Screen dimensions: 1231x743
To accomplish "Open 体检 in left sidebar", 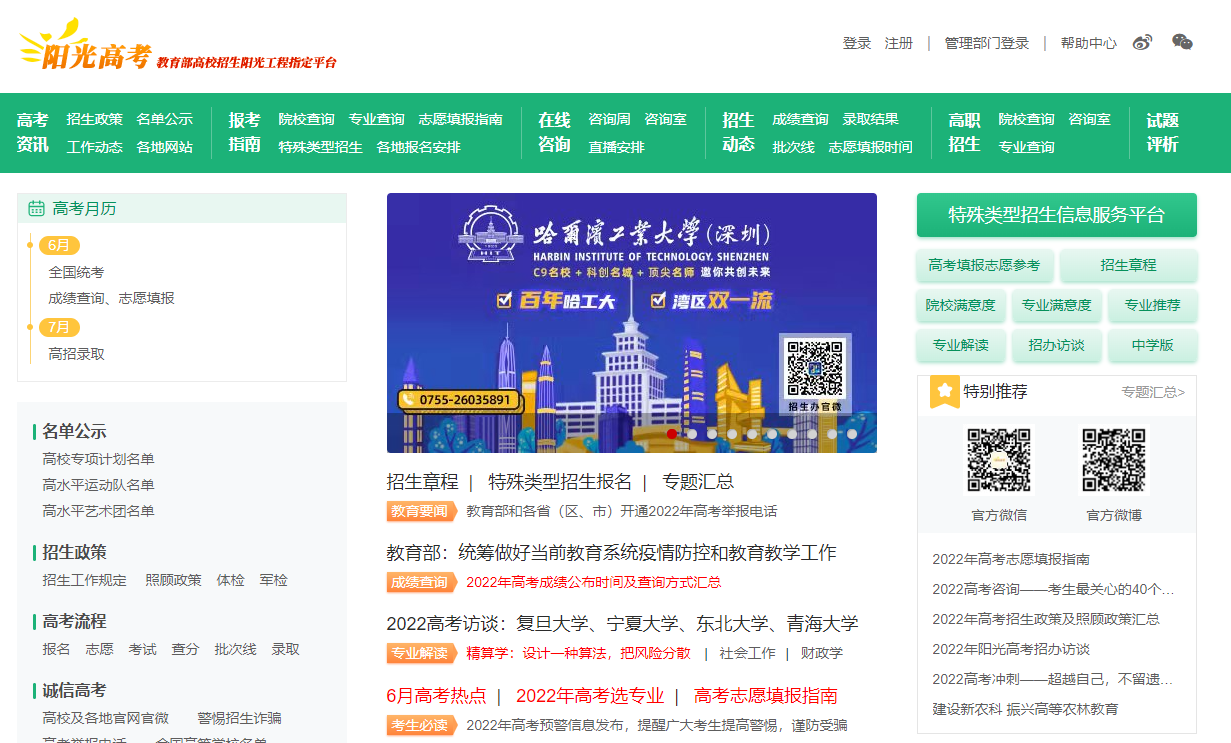I will (230, 580).
